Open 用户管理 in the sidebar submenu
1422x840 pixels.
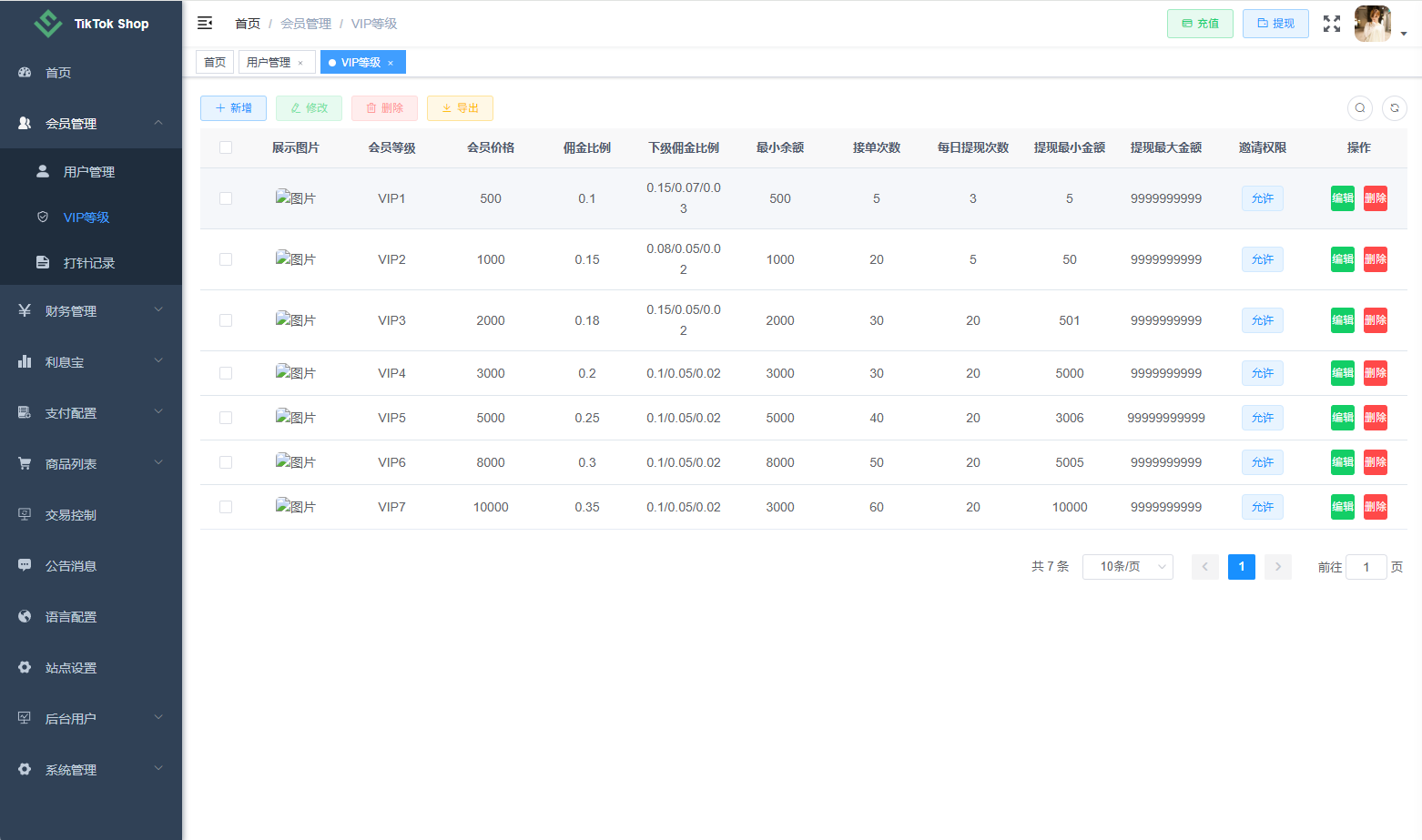point(91,172)
